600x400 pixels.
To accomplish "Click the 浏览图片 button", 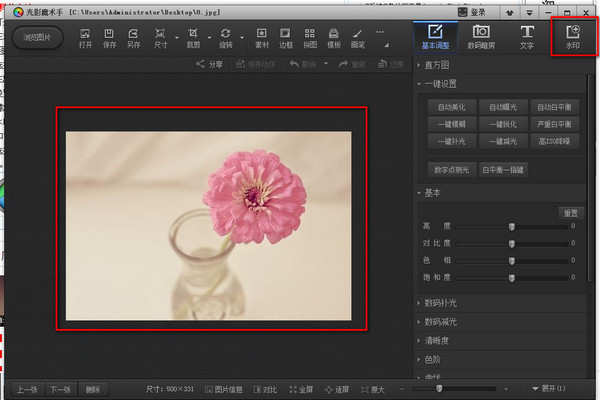I will 37,38.
